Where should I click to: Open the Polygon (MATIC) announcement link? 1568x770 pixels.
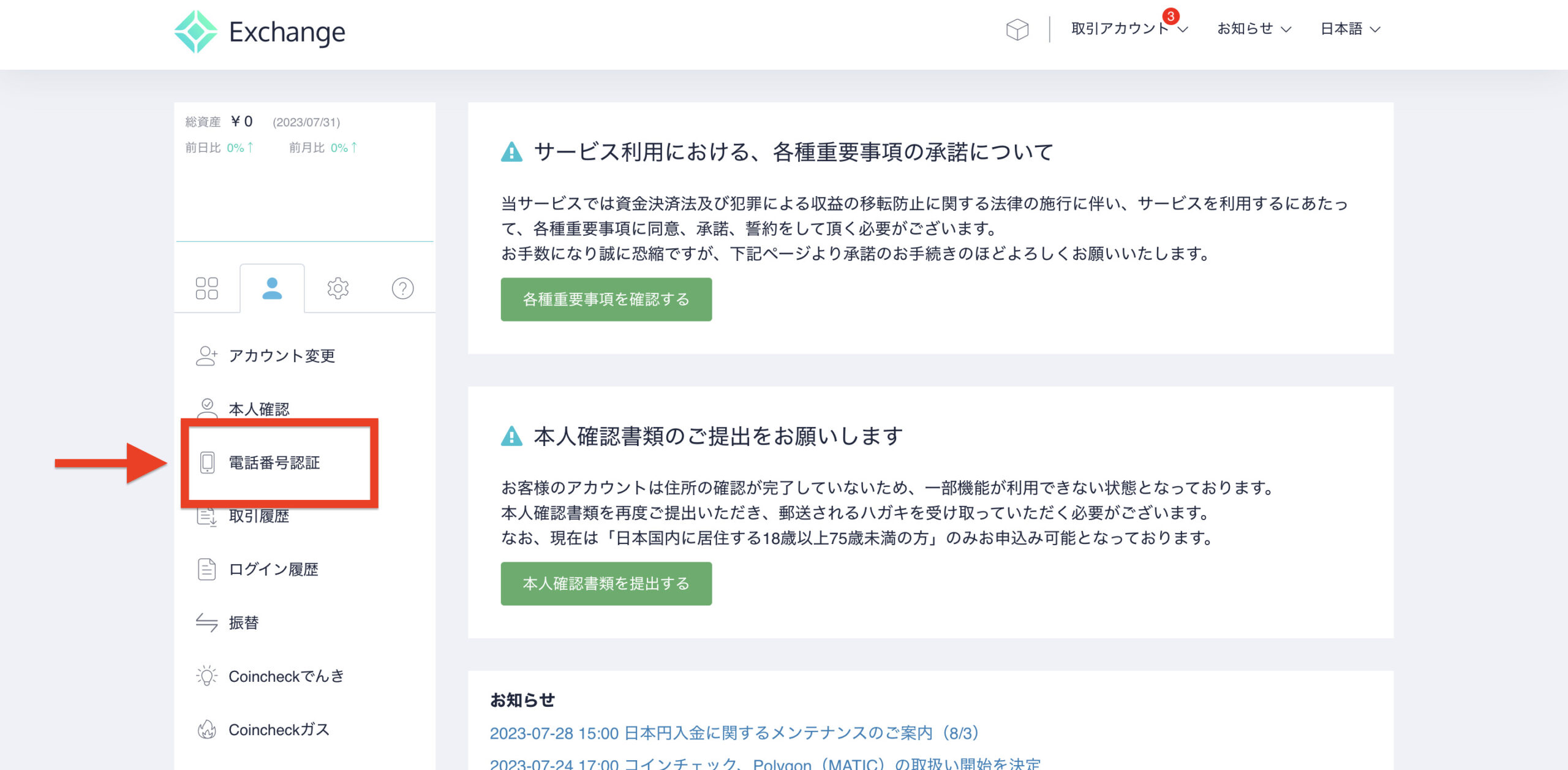(765, 763)
